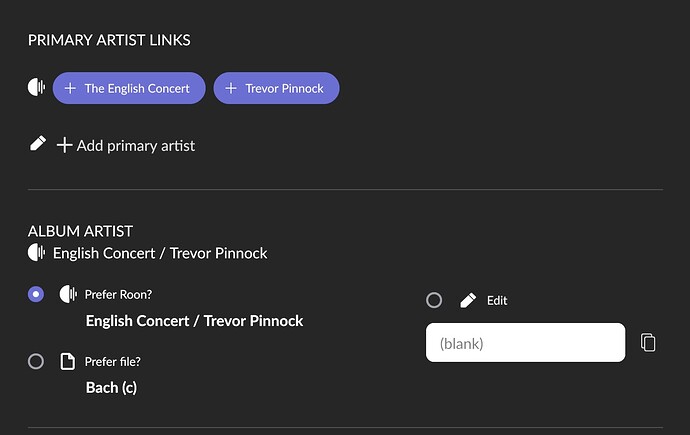Click the Roon logo beside Prefer Roon?
This screenshot has width=690, height=435.
pos(68,294)
